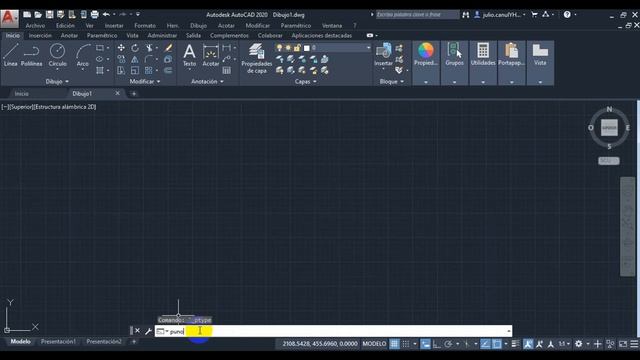This screenshot has height=360, width=640.
Task: Select the Acotar dimension tool
Action: click(211, 55)
